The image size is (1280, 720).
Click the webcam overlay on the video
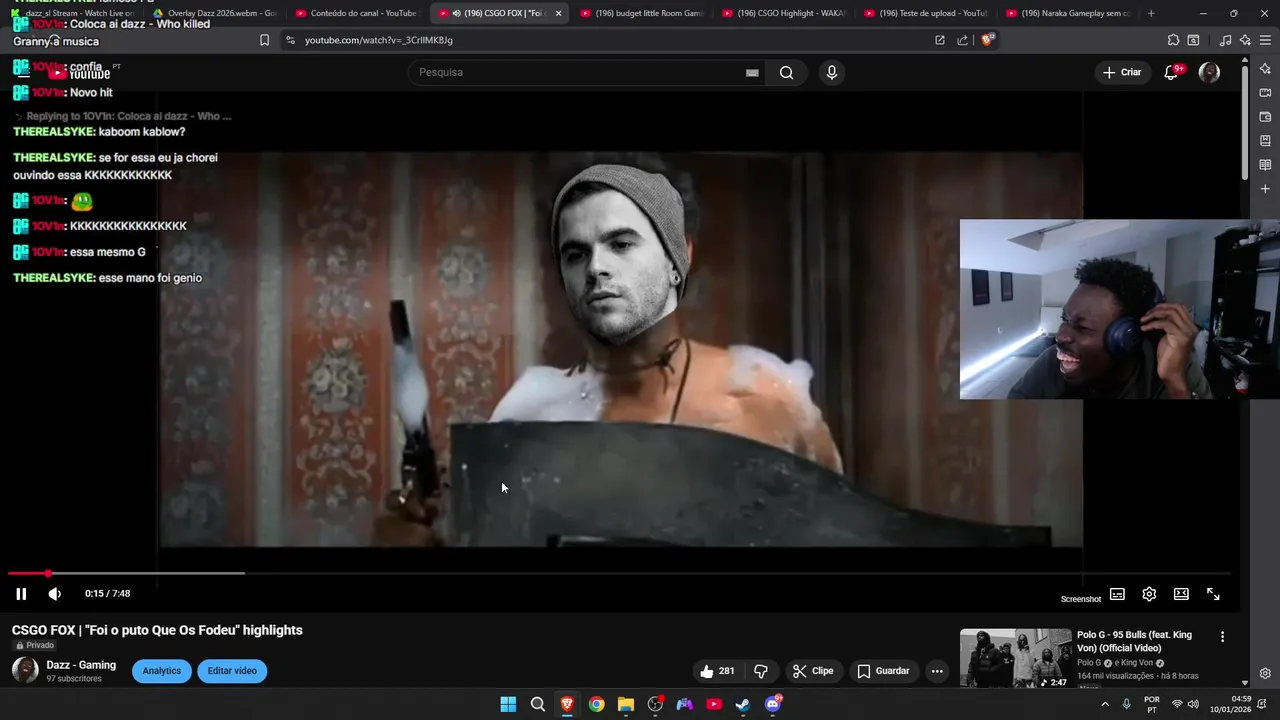click(x=1119, y=309)
